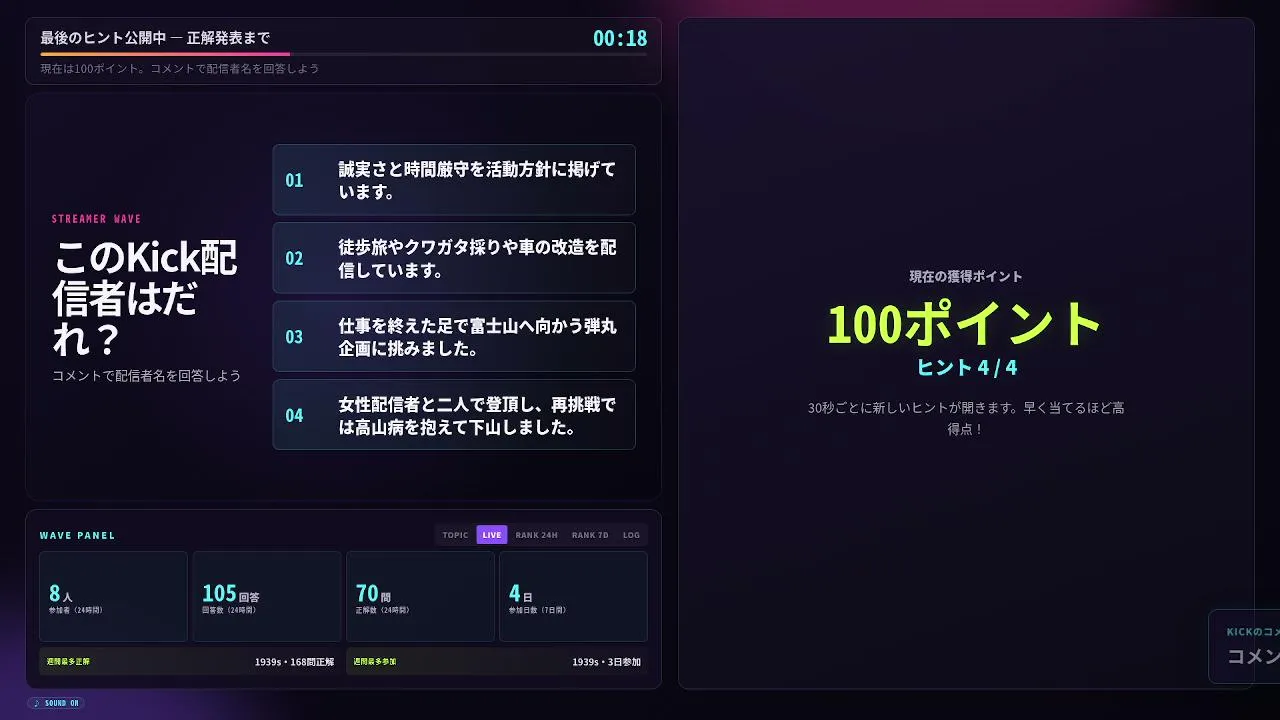
Task: Click the 105回答 answers stat card
Action: click(267, 596)
